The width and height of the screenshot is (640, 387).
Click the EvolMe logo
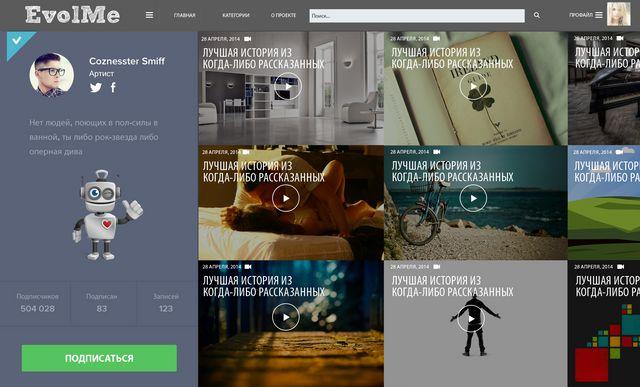tap(72, 15)
